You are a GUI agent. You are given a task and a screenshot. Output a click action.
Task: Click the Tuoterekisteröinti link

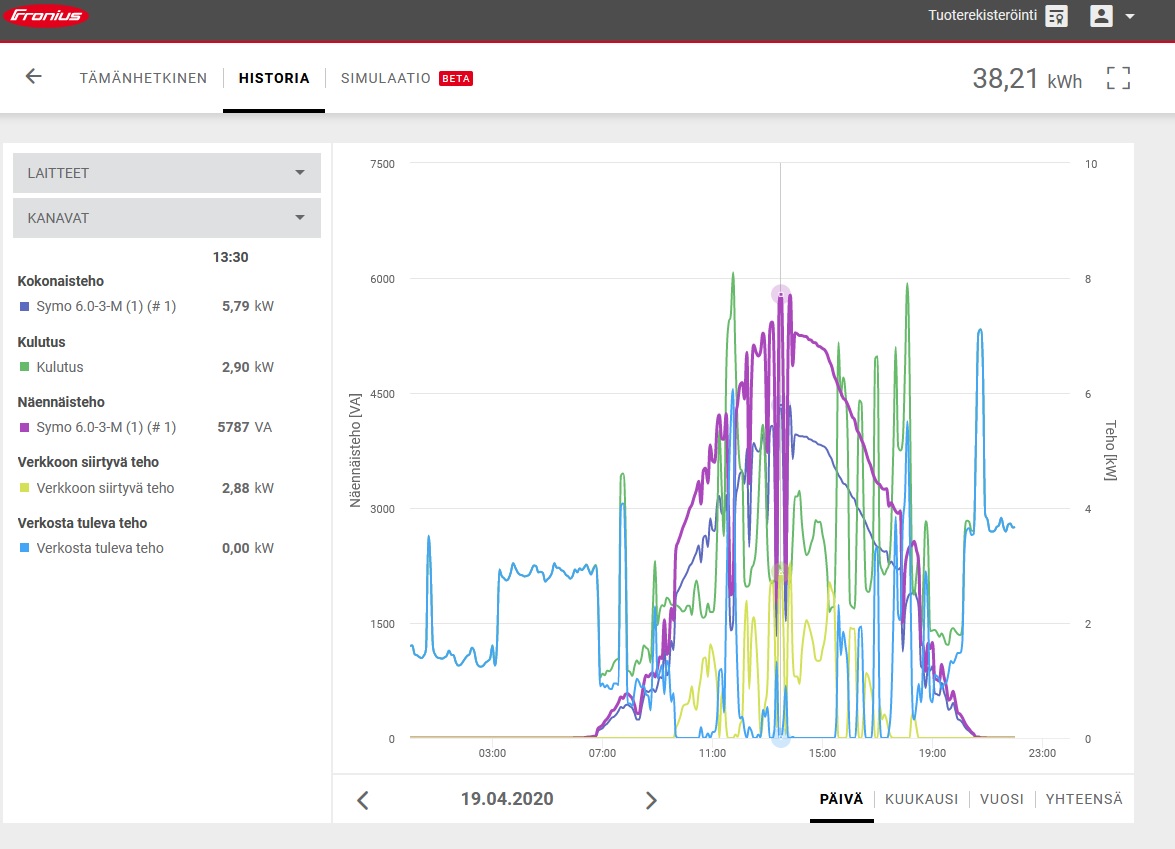982,15
